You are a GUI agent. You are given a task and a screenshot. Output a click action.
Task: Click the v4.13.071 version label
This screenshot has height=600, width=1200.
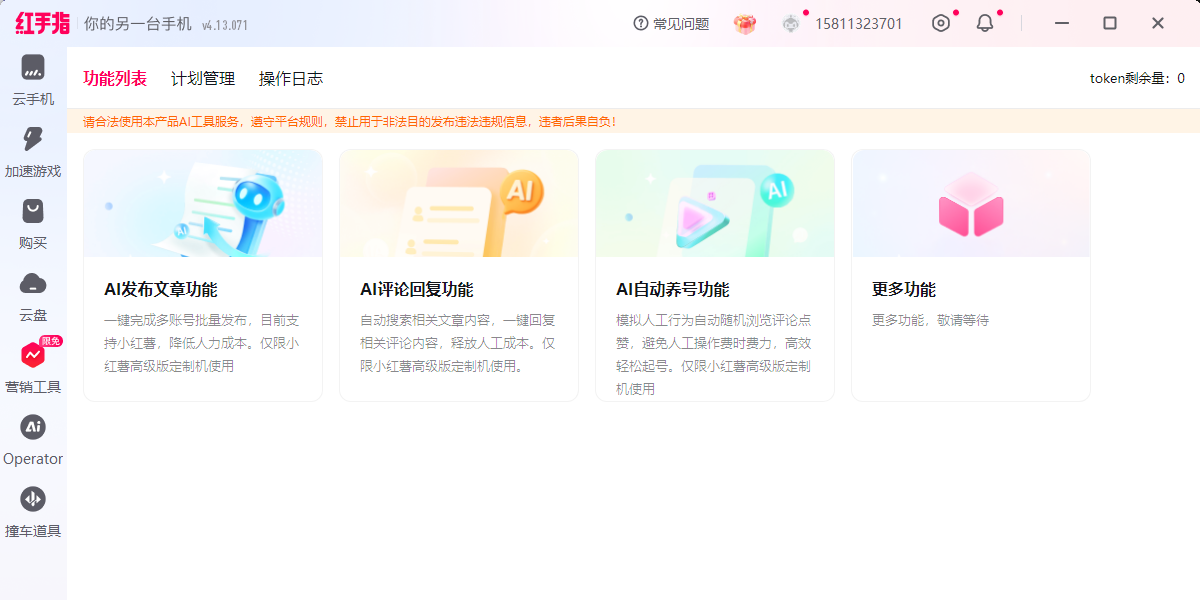pyautogui.click(x=225, y=25)
